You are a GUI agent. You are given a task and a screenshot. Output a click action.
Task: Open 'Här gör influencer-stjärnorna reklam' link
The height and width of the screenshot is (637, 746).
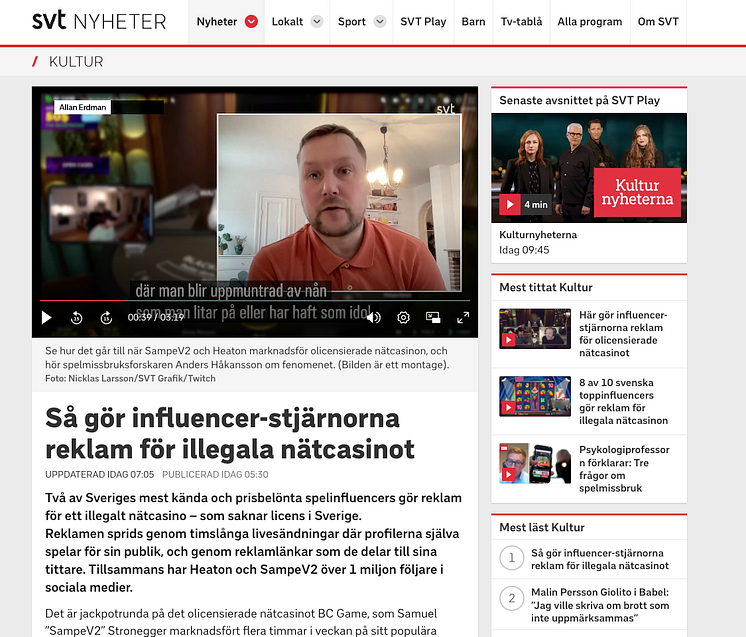coord(623,334)
